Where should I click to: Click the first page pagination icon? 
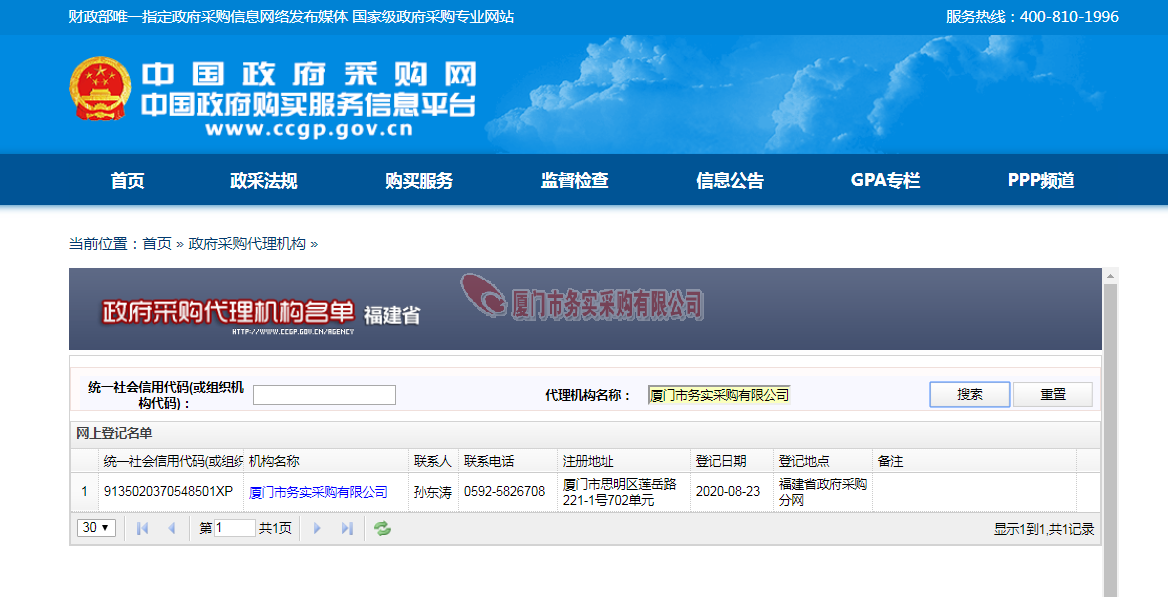point(142,528)
